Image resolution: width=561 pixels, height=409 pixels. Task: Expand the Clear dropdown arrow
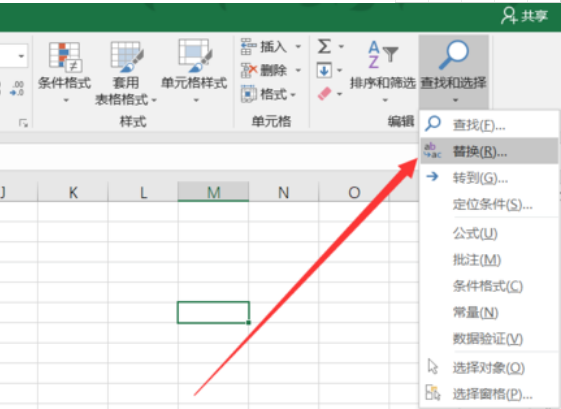[x=340, y=94]
